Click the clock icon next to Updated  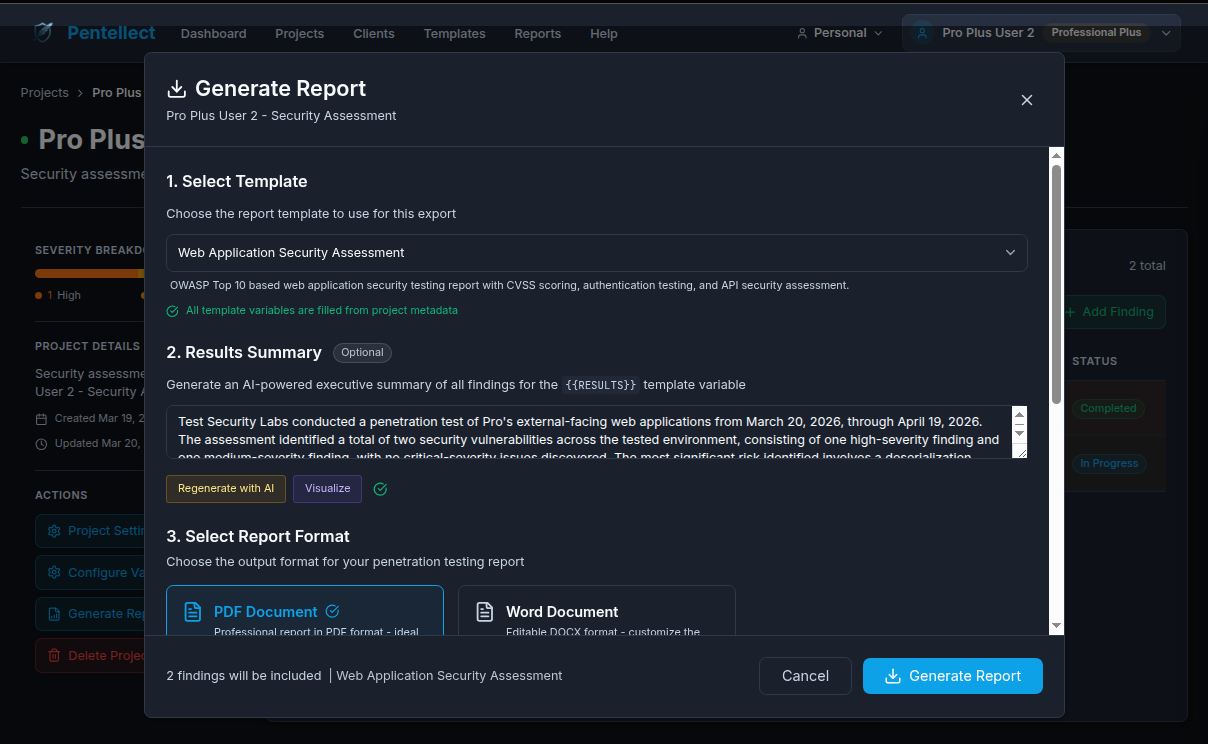click(41, 444)
